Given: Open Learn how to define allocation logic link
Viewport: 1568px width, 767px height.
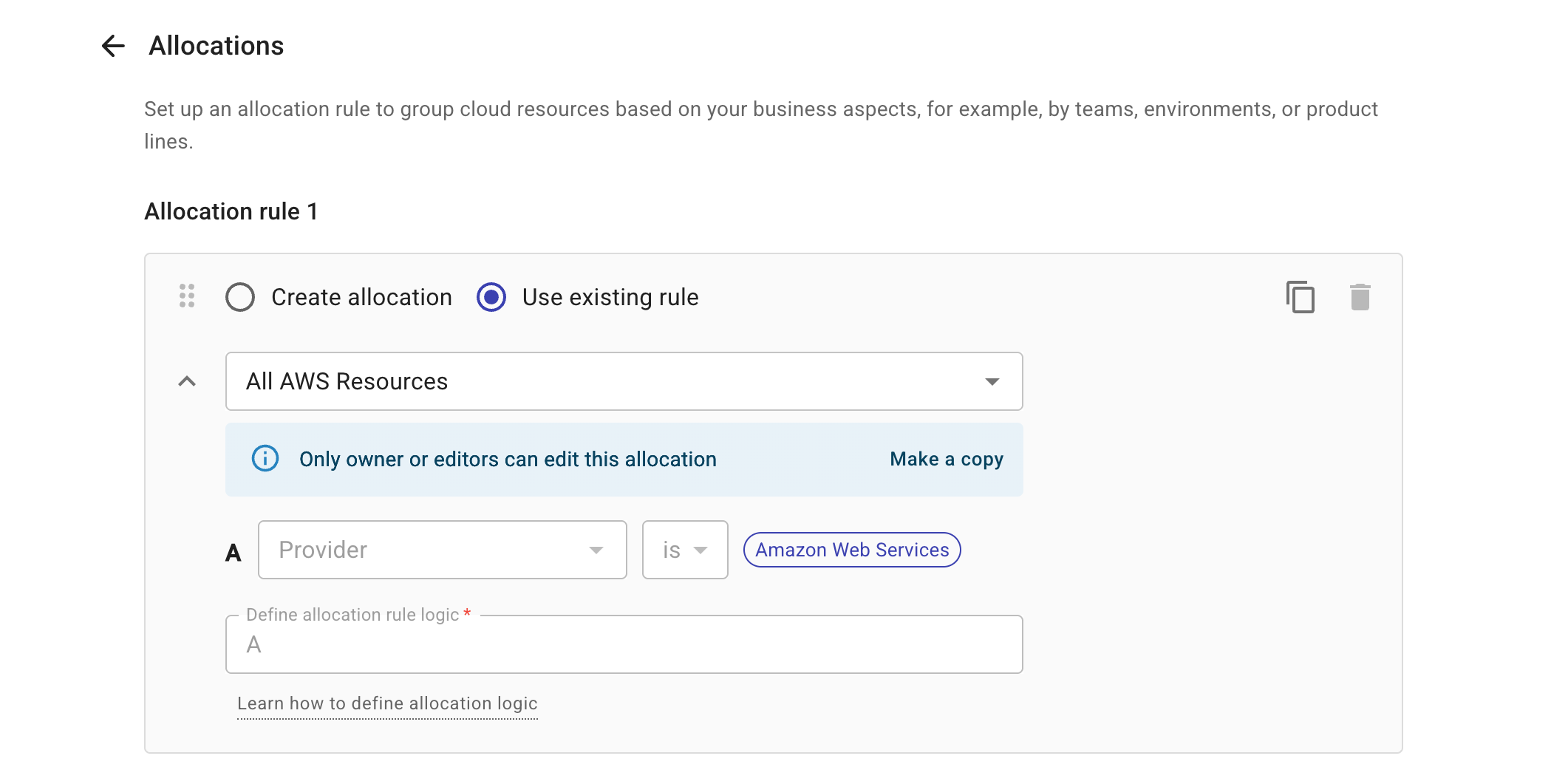Looking at the screenshot, I should tap(387, 703).
